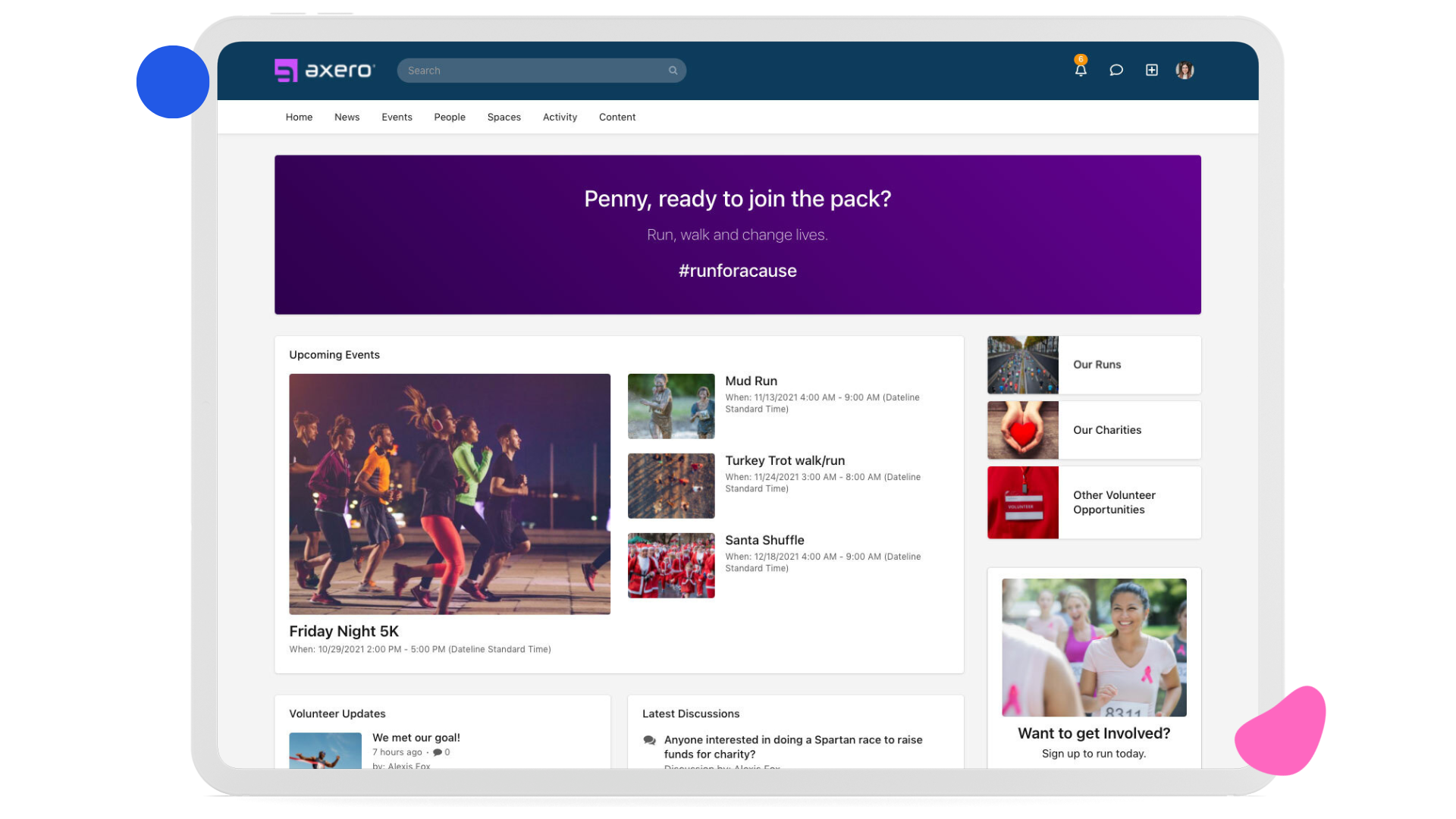The width and height of the screenshot is (1456, 819).
Task: Open Penny's profile avatar menu
Action: click(x=1185, y=70)
